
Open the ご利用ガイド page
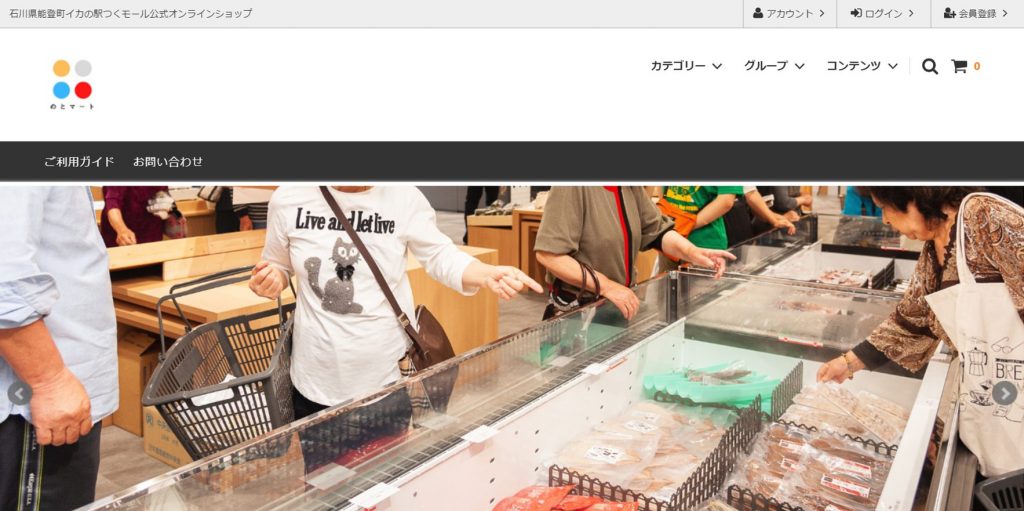(79, 161)
